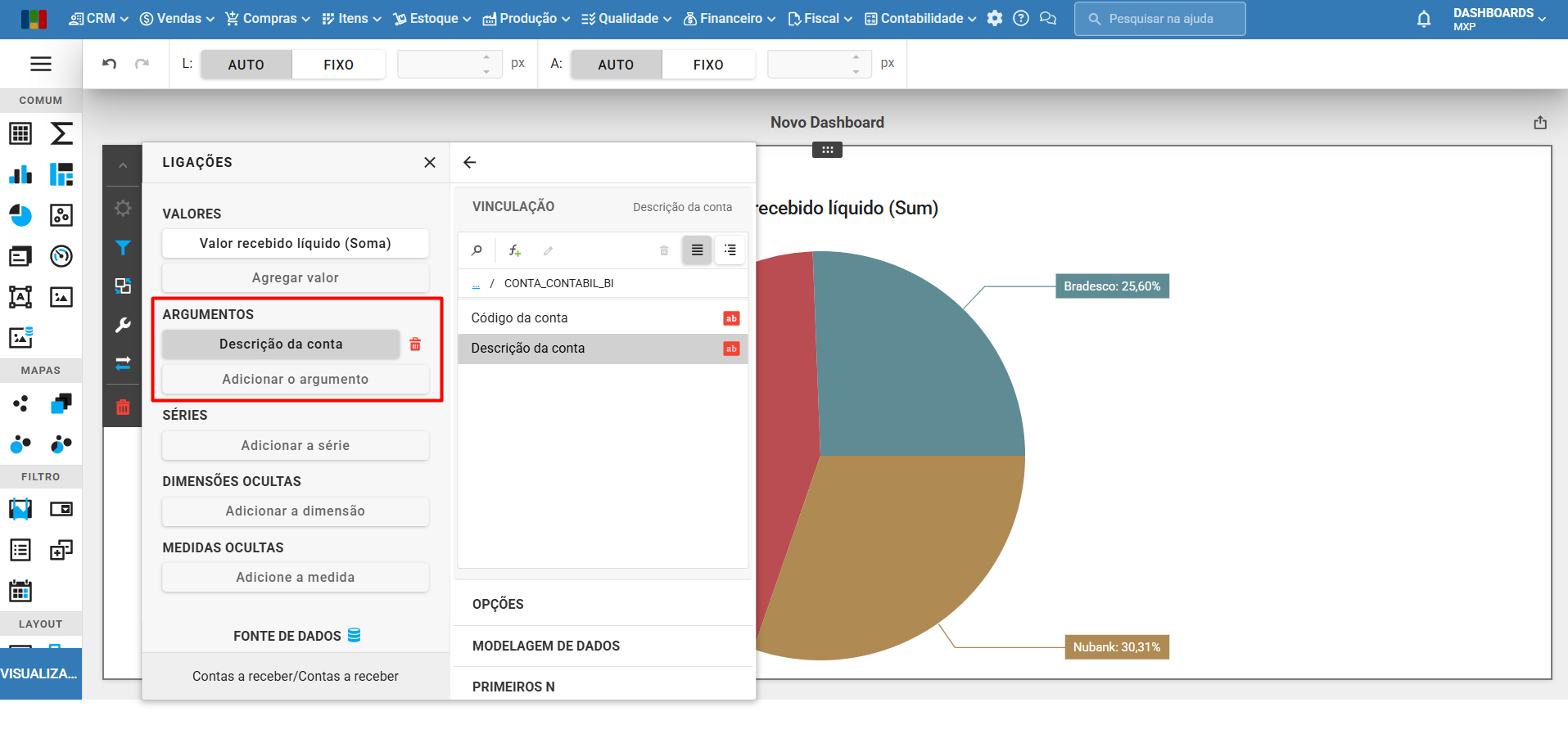This screenshot has height=734, width=1568.
Task: Add a Date Filter from the toolbox
Action: (20, 591)
